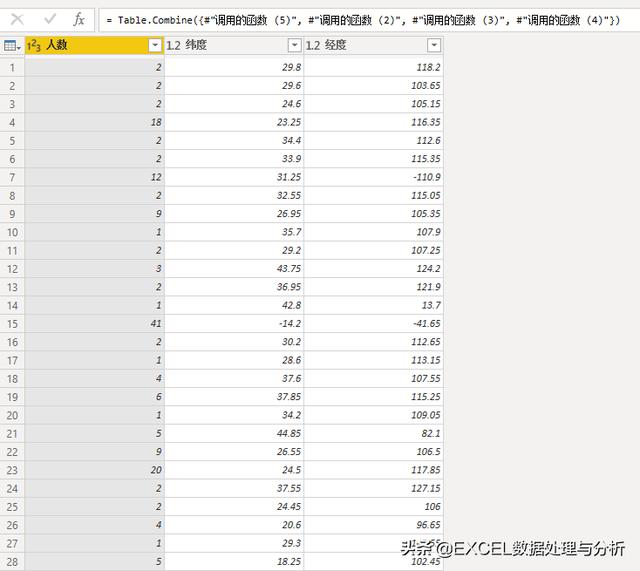Select the 经度 column header
Screen dimensions: 640x571
[370, 45]
